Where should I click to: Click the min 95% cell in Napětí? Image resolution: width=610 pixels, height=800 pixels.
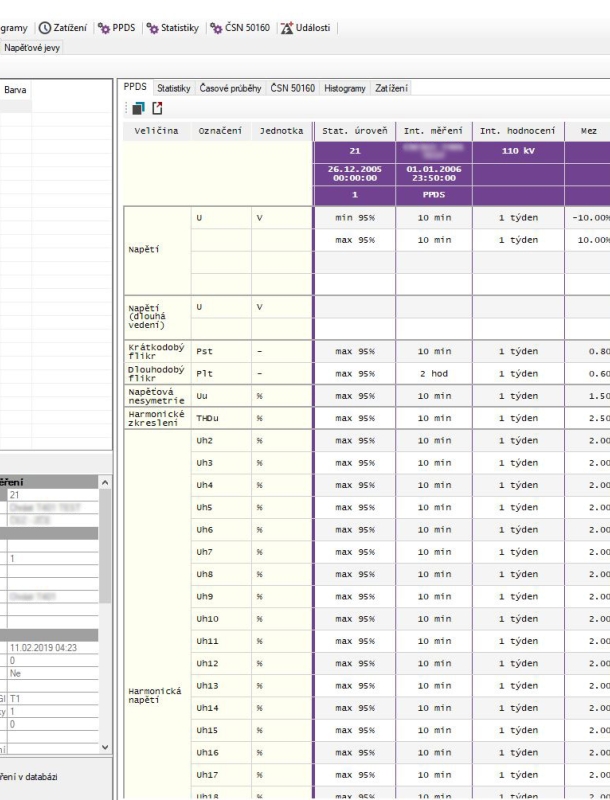tap(354, 218)
